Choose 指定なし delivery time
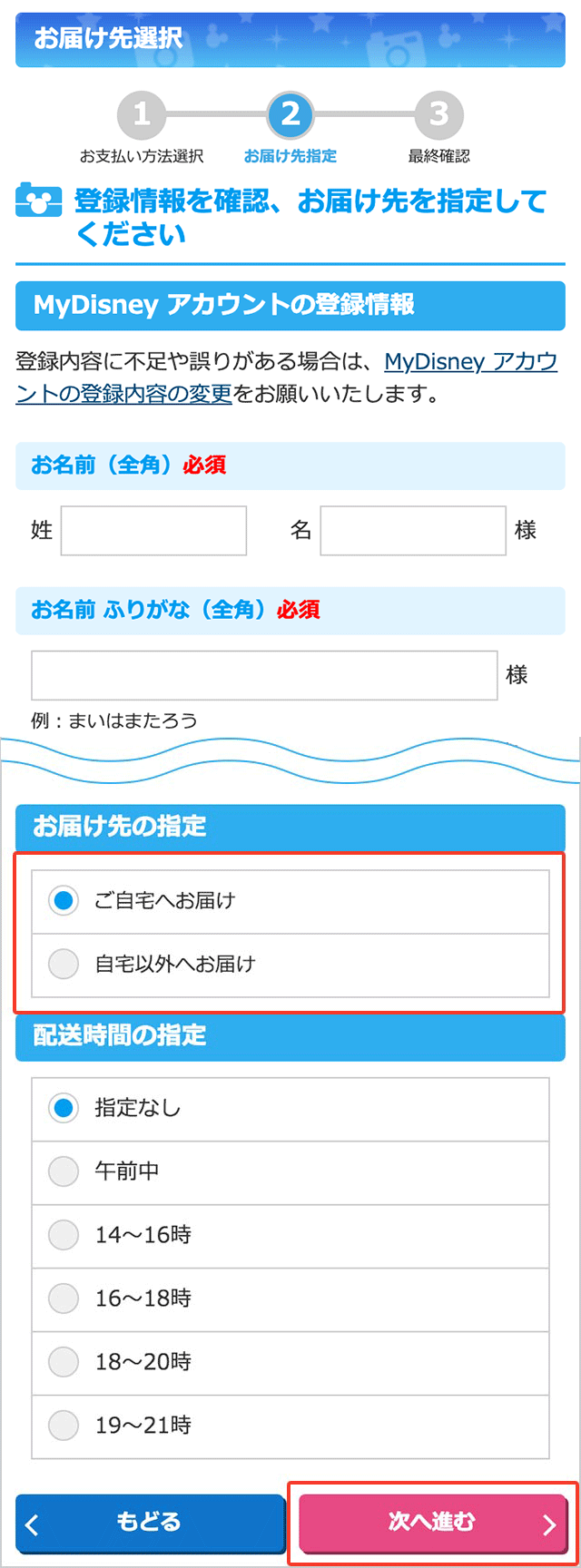 pyautogui.click(x=290, y=1109)
